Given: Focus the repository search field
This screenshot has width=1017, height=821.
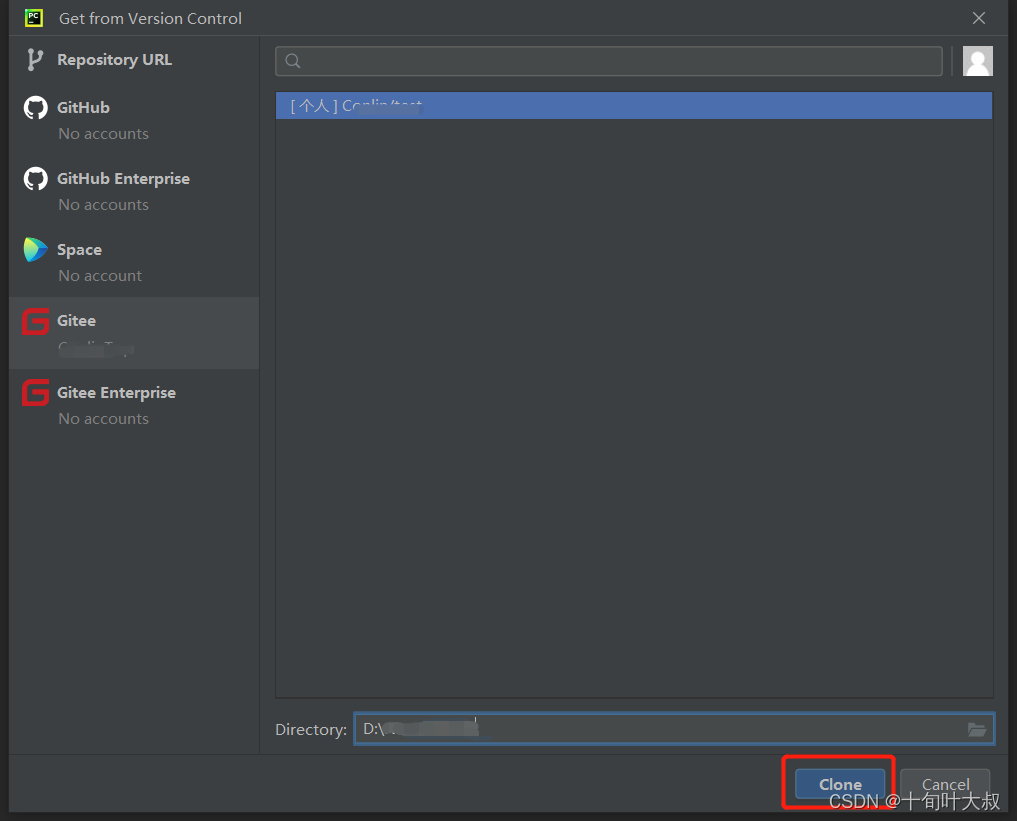Looking at the screenshot, I should click(609, 61).
